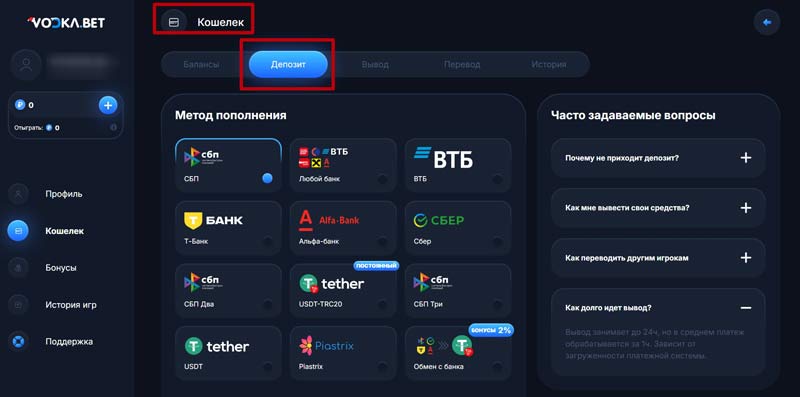Expand 'Почему не приходит депозит?' question
This screenshot has height=397, width=800.
pos(658,158)
